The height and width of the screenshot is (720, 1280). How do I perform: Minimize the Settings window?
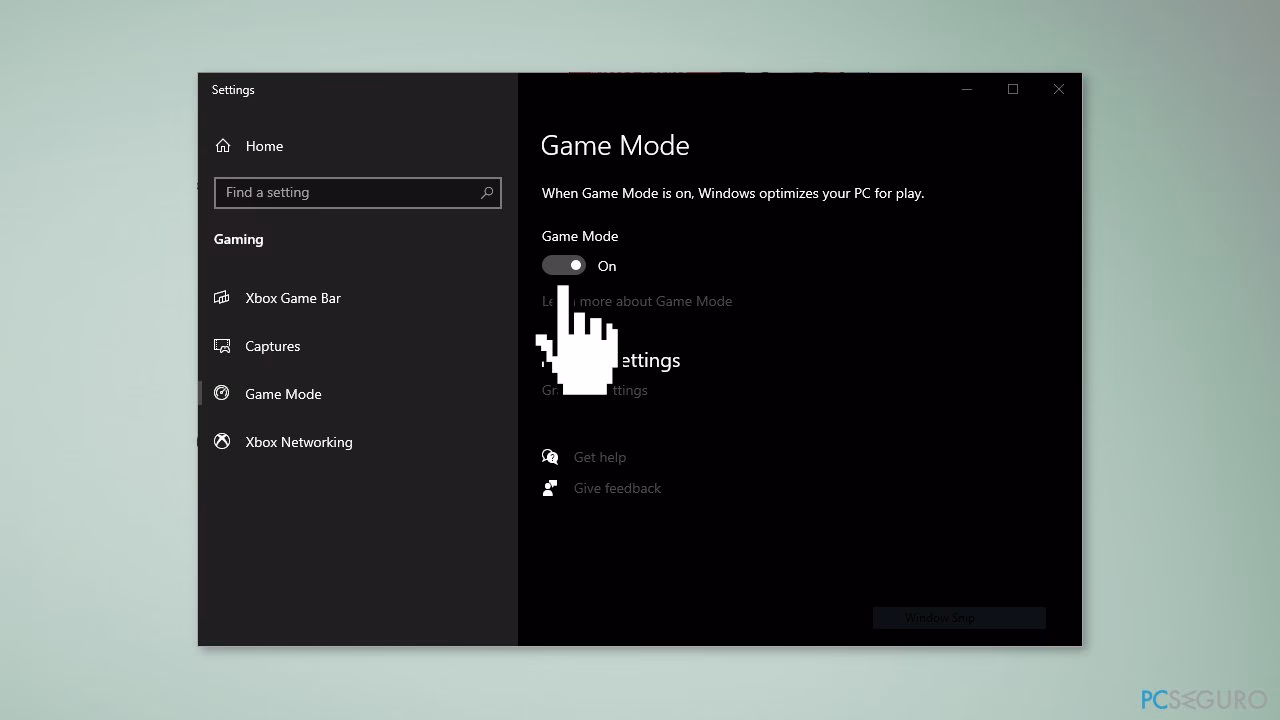(967, 89)
